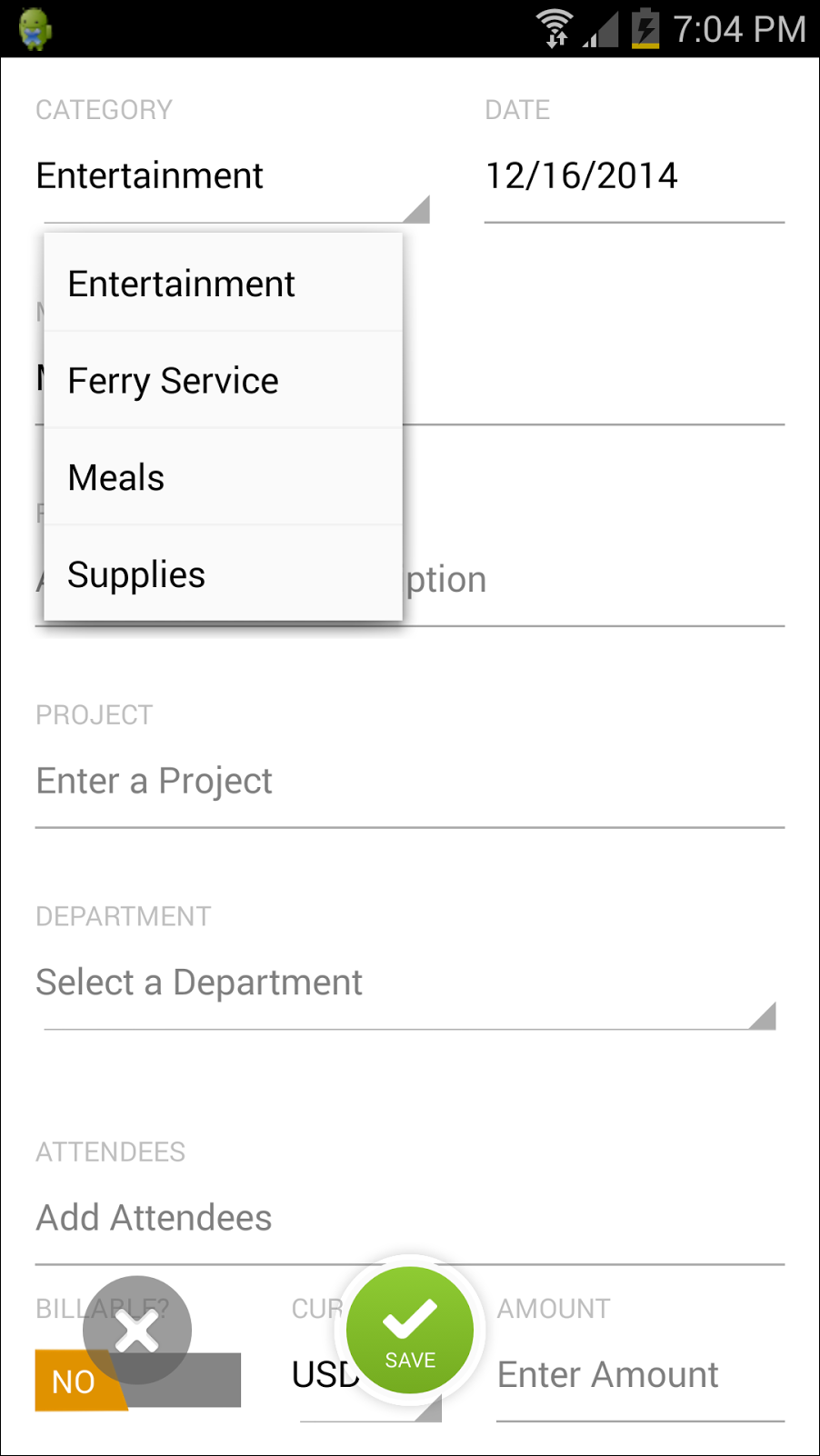The image size is (820, 1456).
Task: Select Supplies in the category list
Action: pos(224,574)
